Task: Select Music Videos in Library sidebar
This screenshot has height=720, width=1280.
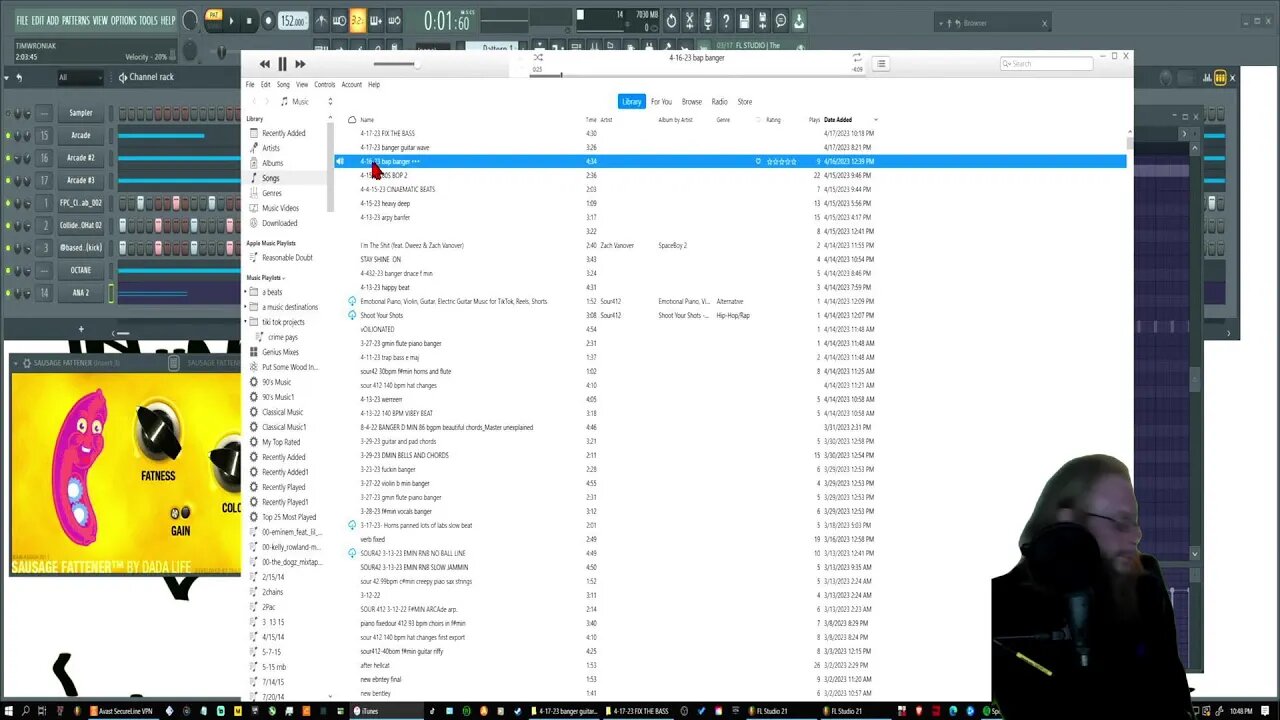Action: point(280,208)
